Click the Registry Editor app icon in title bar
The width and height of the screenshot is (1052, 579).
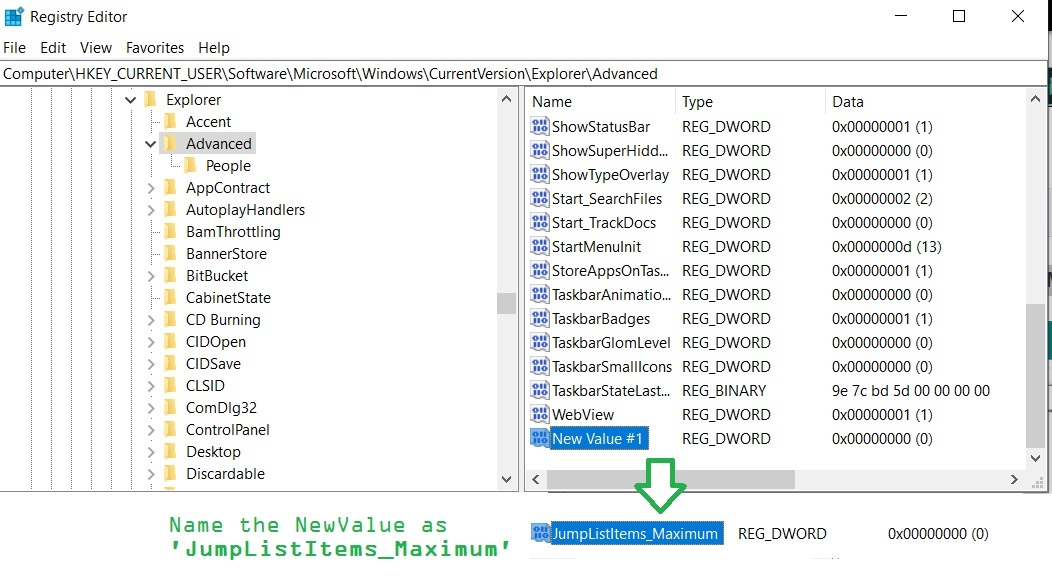click(x=13, y=16)
